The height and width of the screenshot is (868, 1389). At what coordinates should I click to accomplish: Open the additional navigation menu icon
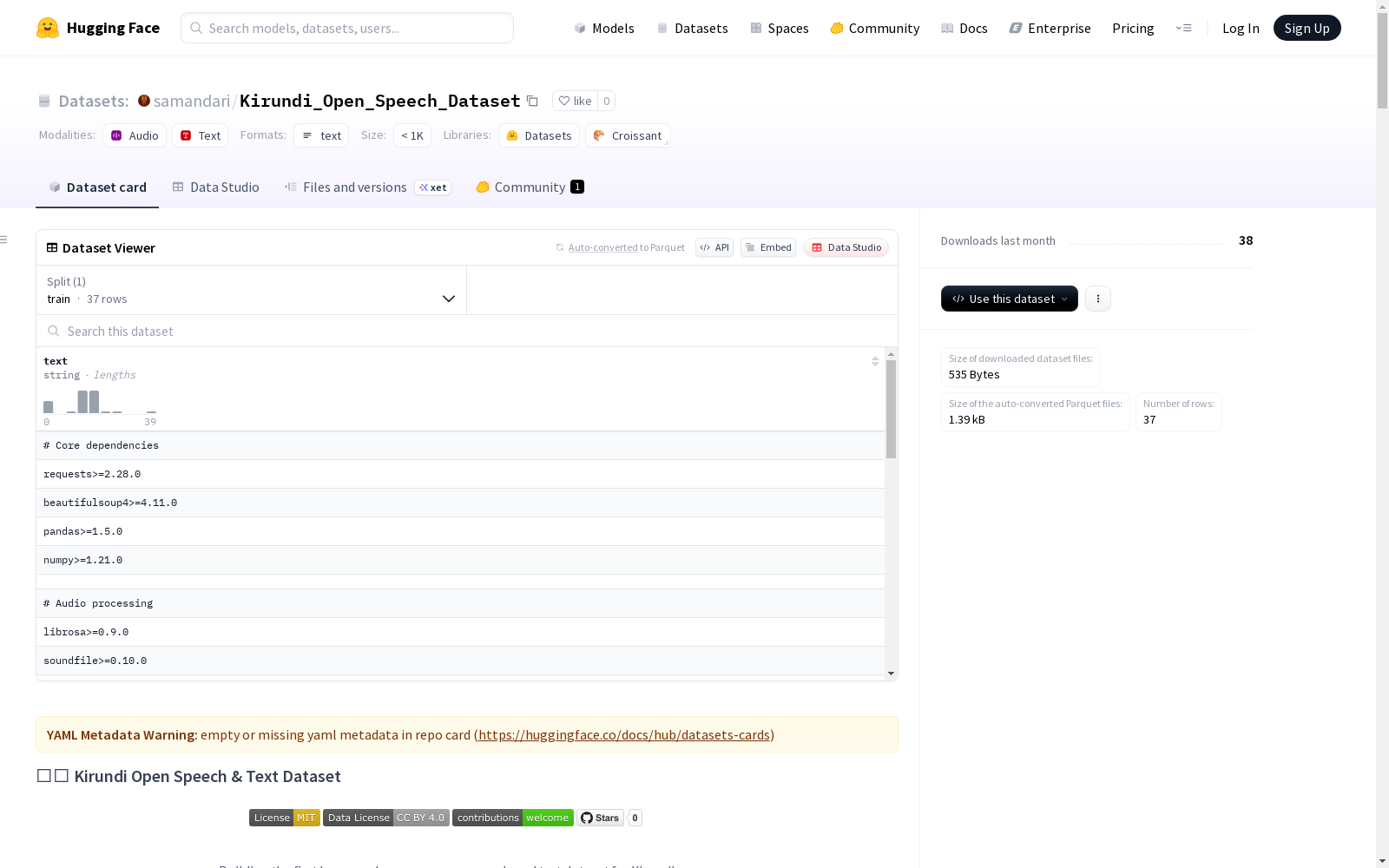(1183, 28)
